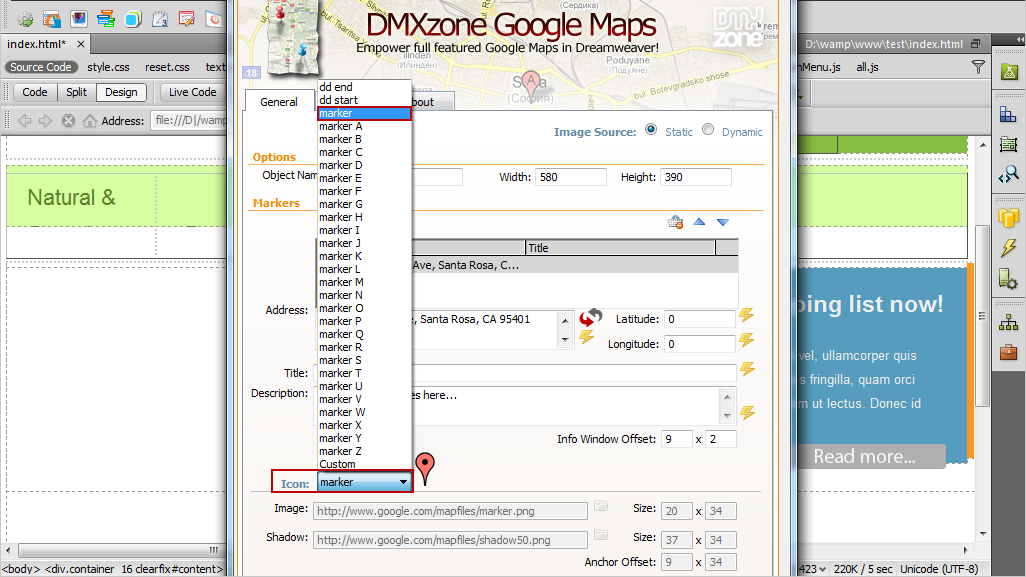1026x577 pixels.
Task: Choose 'dd start' from icon list
Action: [364, 100]
